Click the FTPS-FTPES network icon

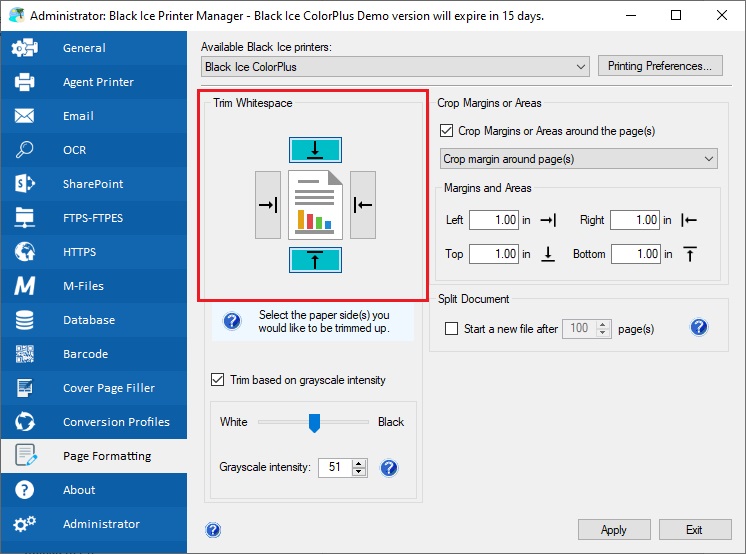(25, 218)
